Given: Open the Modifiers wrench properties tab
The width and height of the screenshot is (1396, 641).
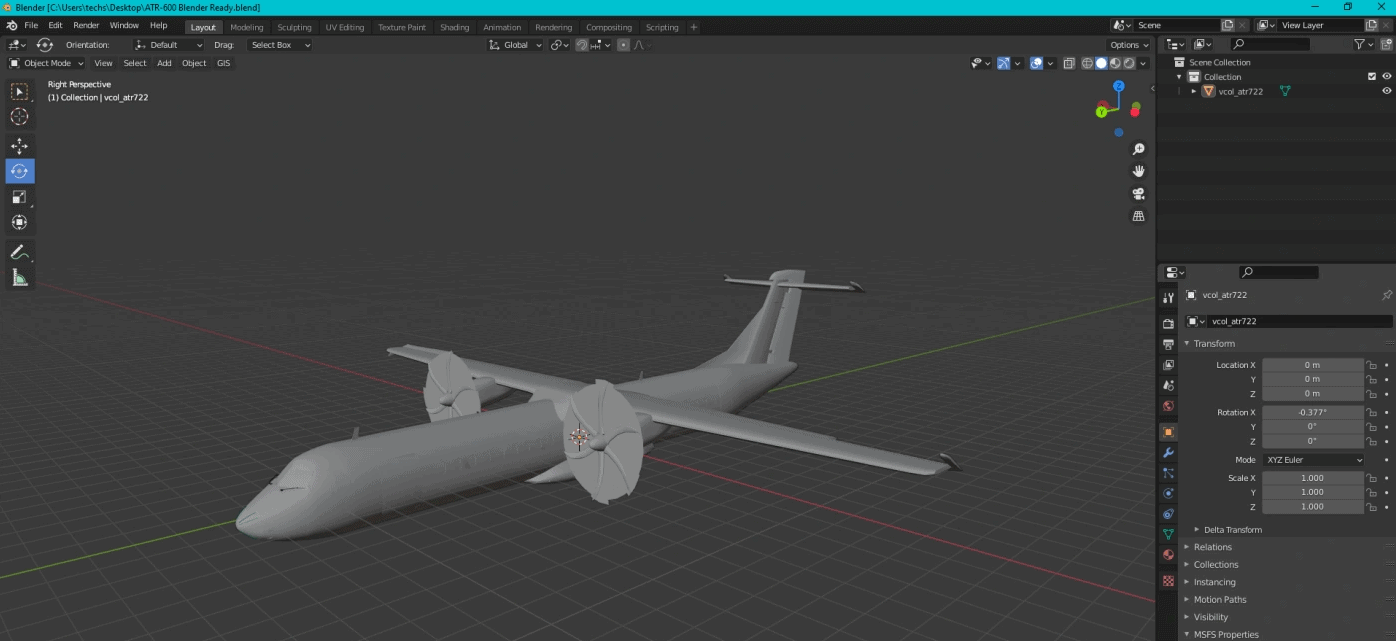Looking at the screenshot, I should click(1168, 453).
